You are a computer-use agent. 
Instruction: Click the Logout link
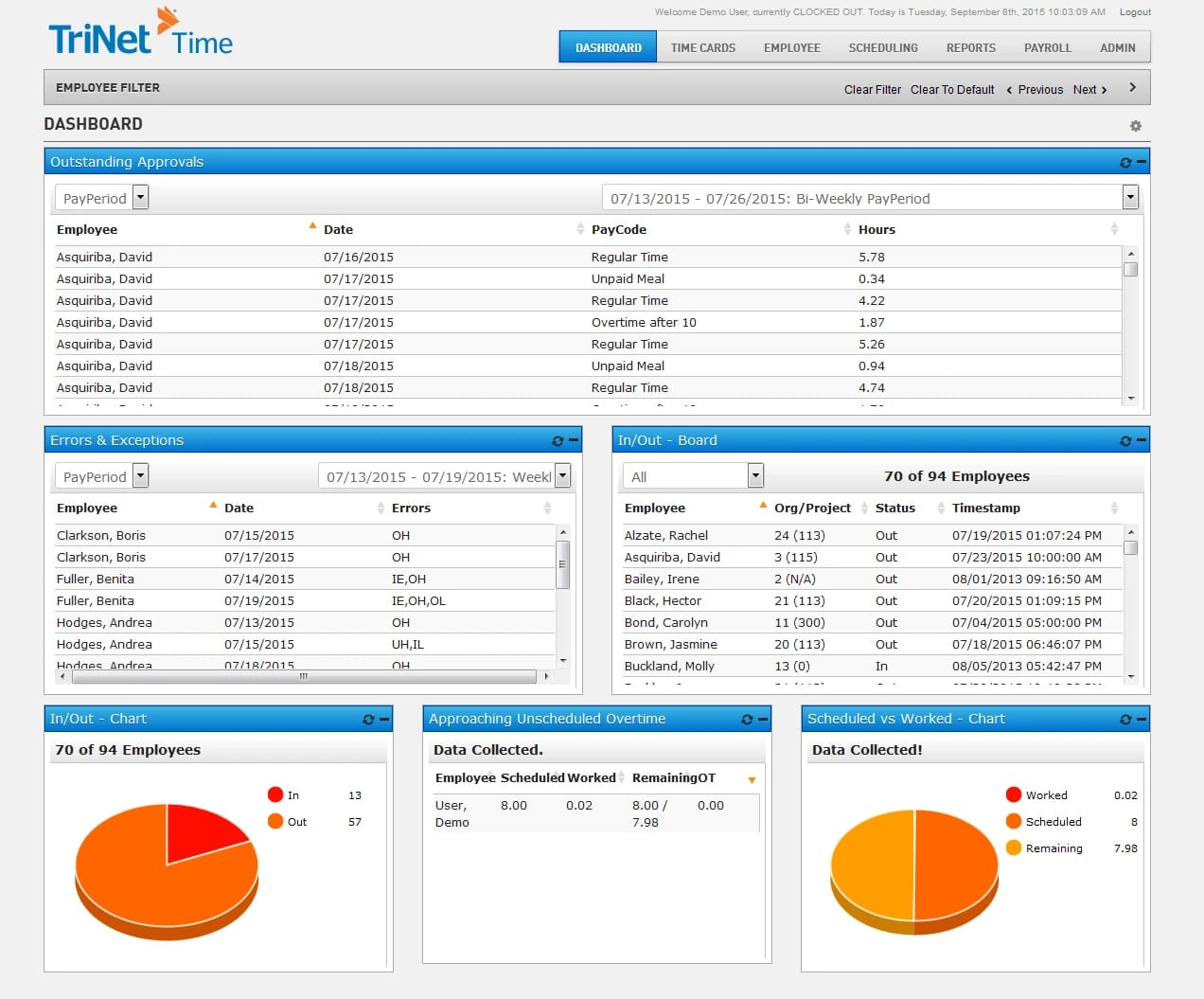tap(1135, 12)
